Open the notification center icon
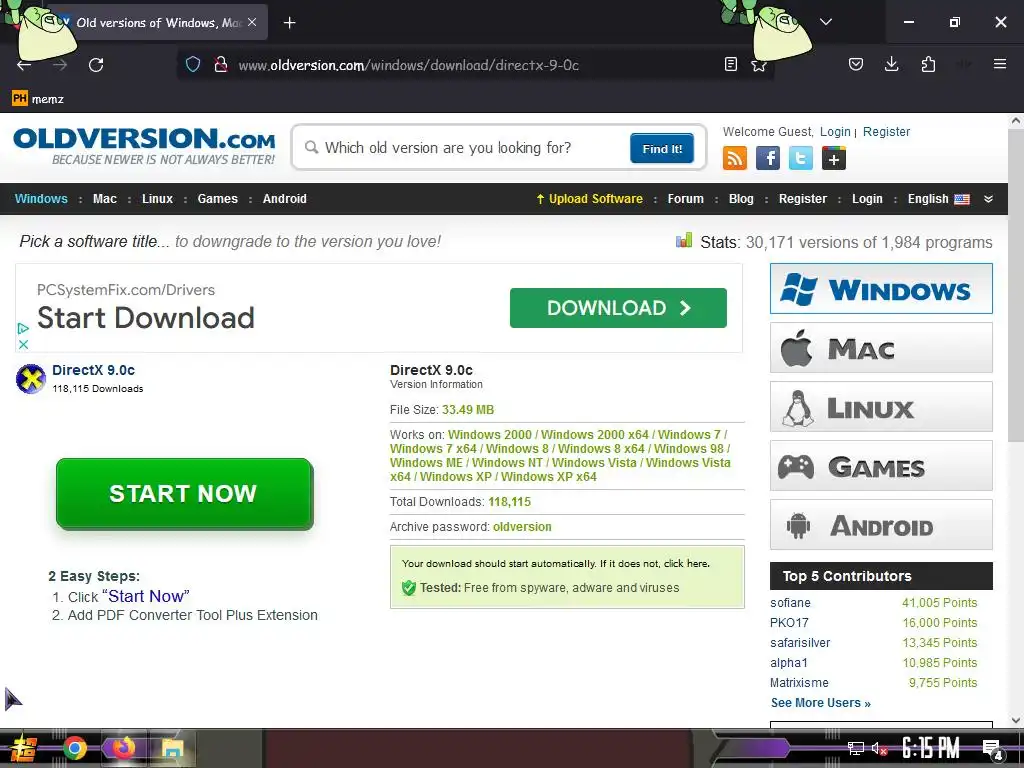This screenshot has height=768, width=1024. (x=993, y=749)
